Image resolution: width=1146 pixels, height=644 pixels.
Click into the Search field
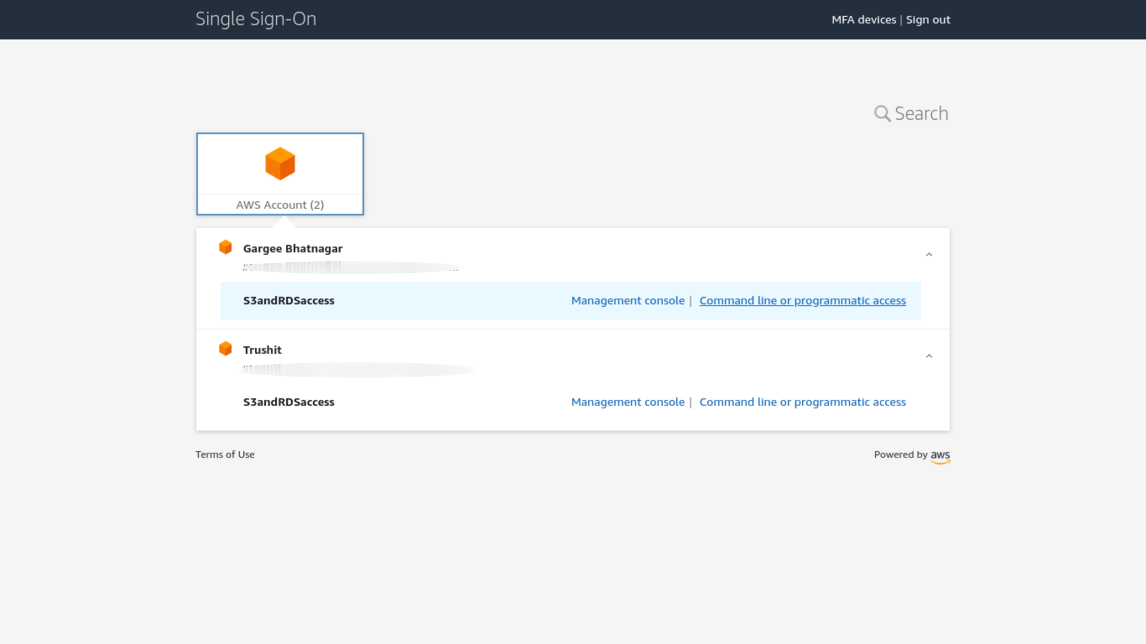pos(921,114)
